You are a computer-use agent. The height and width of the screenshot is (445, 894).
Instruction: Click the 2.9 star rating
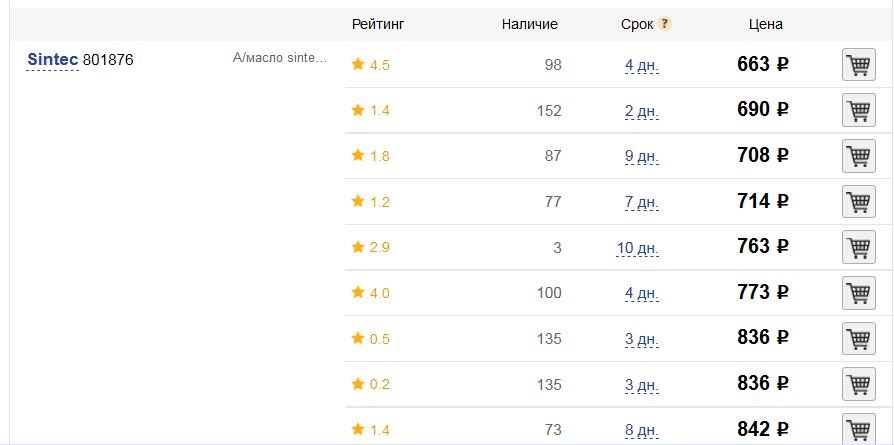[371, 247]
